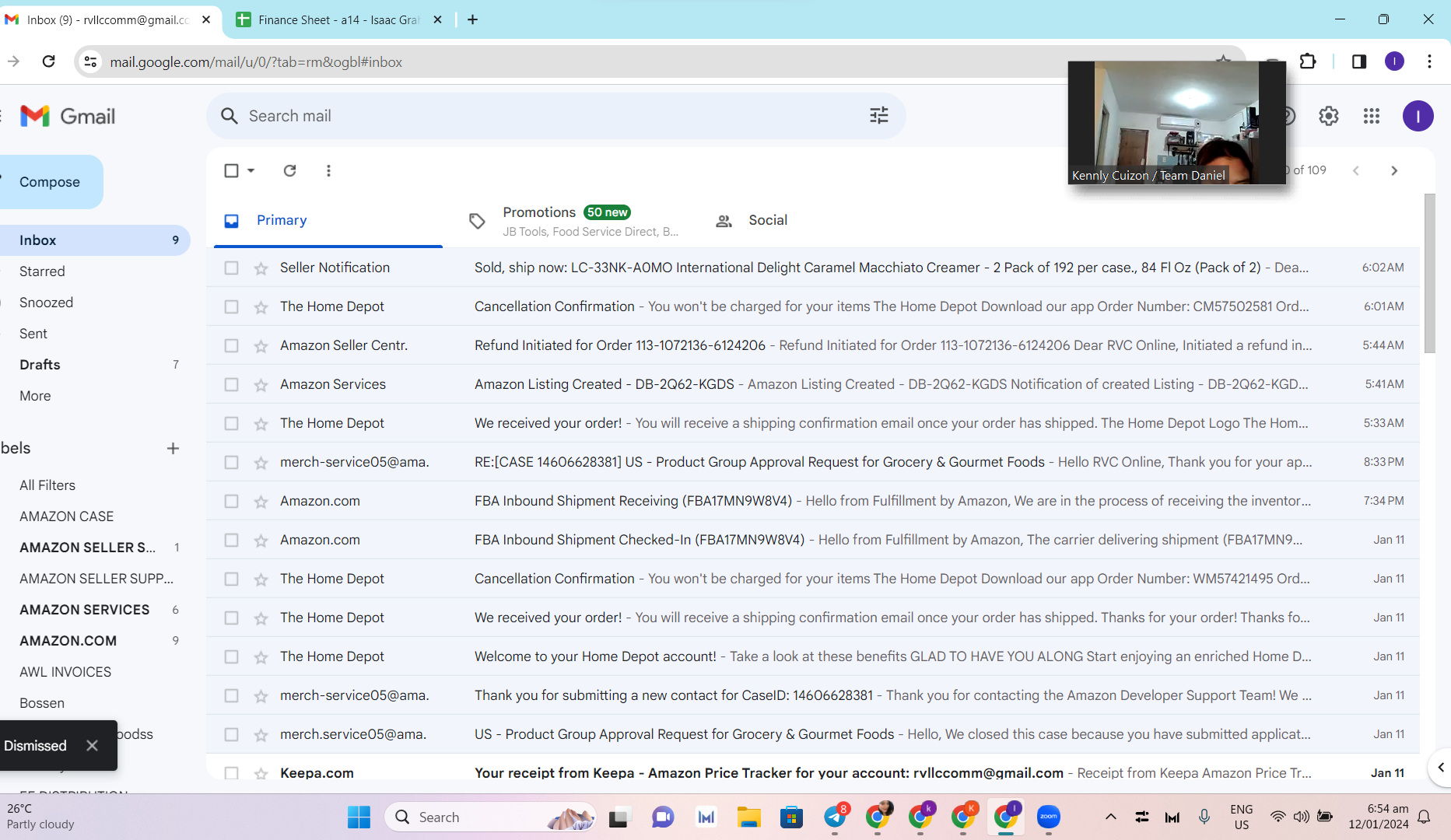The height and width of the screenshot is (840, 1451).
Task: Select the Seller Notification email checkbox
Action: [231, 268]
